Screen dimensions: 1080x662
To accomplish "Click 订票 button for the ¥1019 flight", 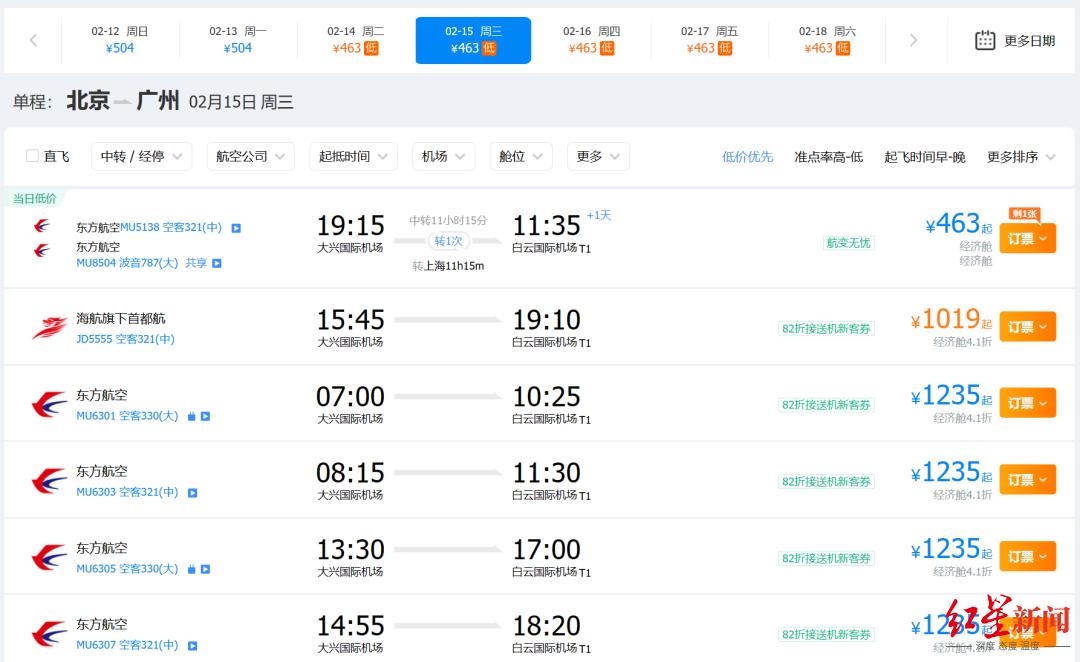I will [x=1027, y=327].
